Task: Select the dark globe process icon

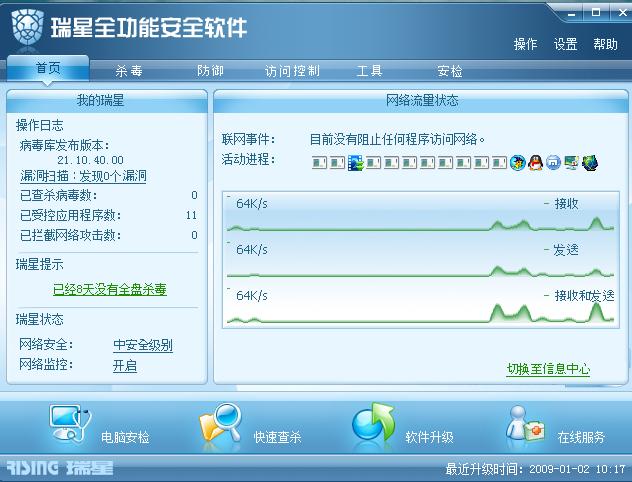Action: tap(590, 163)
